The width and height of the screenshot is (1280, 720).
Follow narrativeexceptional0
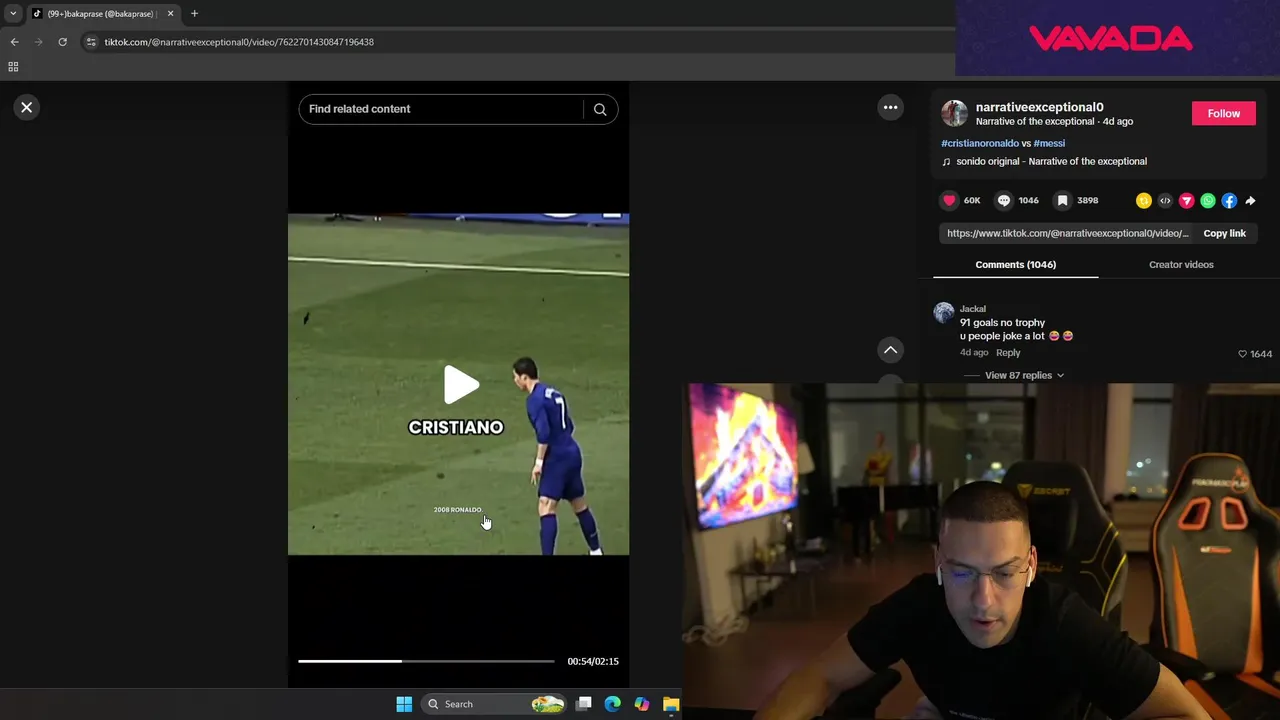[1223, 114]
